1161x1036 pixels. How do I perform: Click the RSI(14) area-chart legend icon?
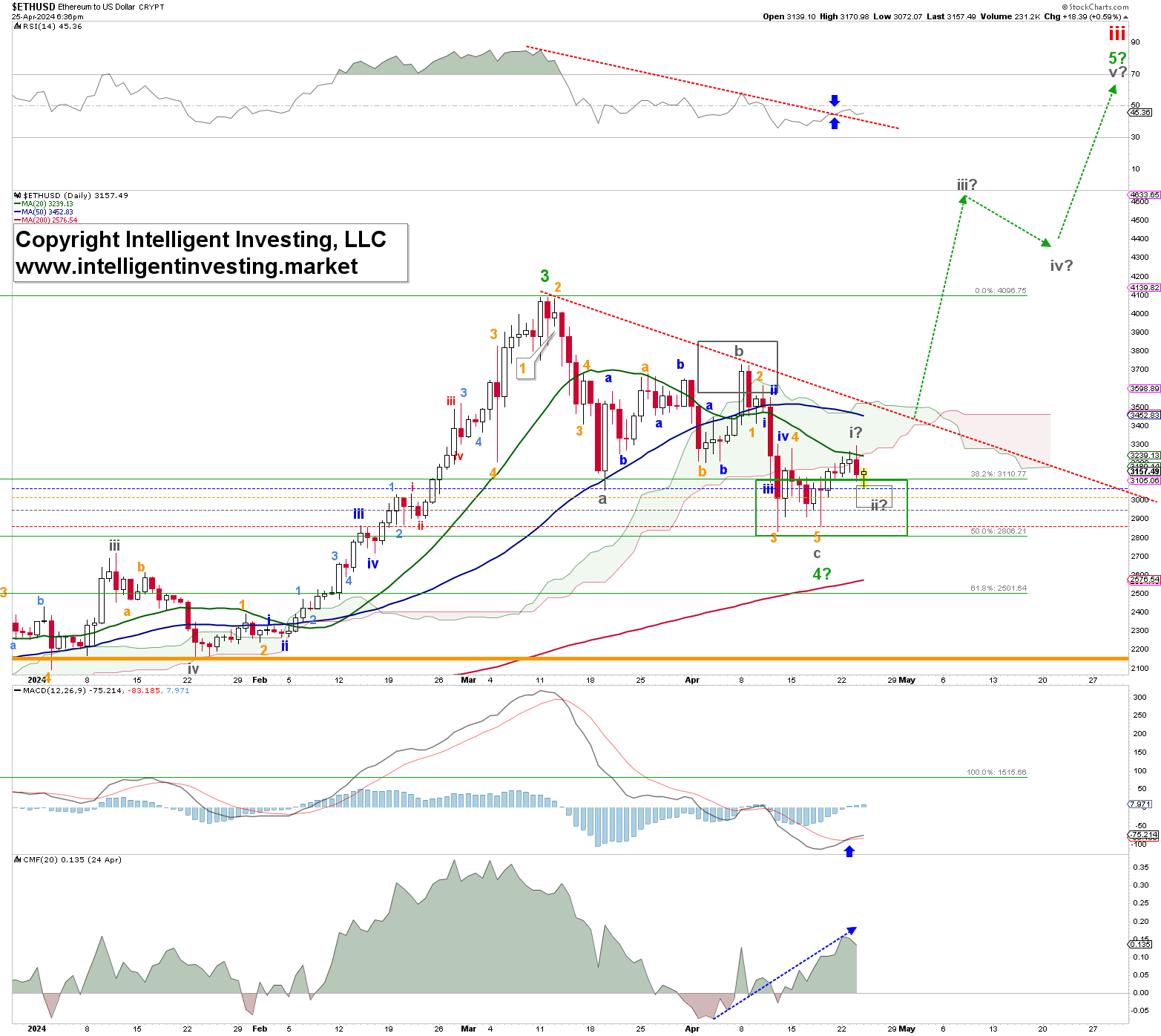click(x=18, y=26)
